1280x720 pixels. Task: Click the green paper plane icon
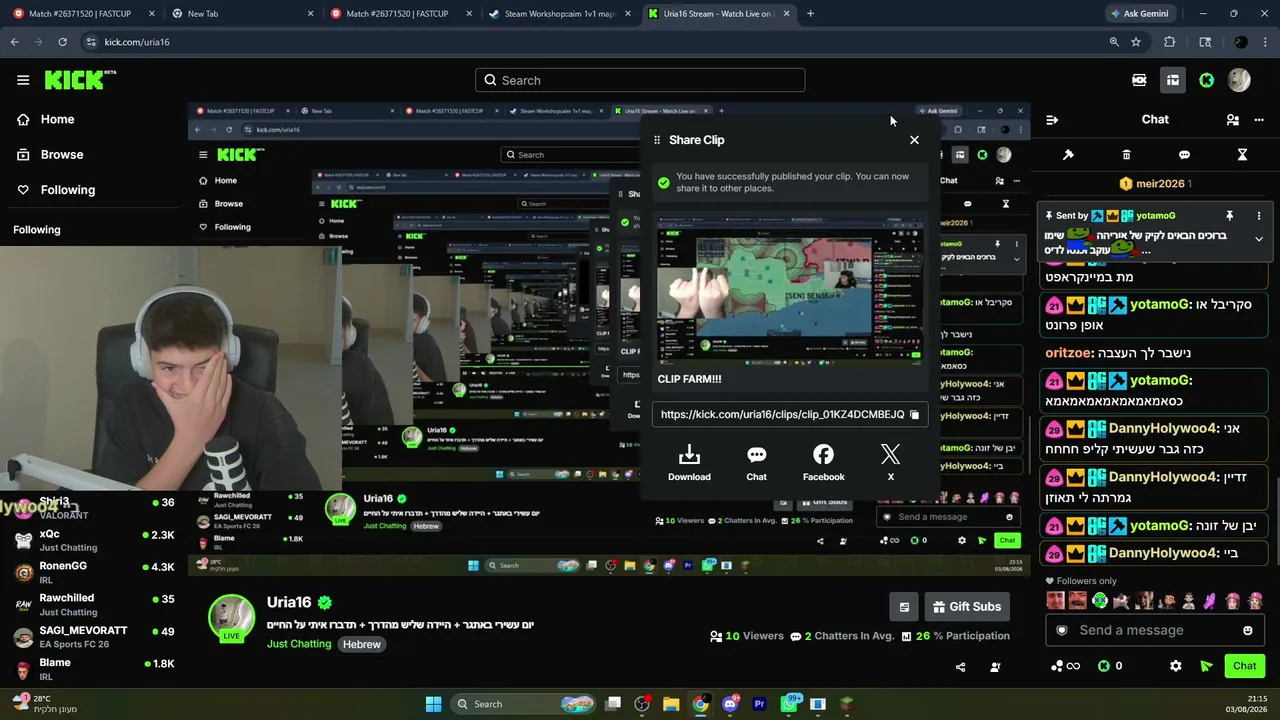click(1207, 666)
